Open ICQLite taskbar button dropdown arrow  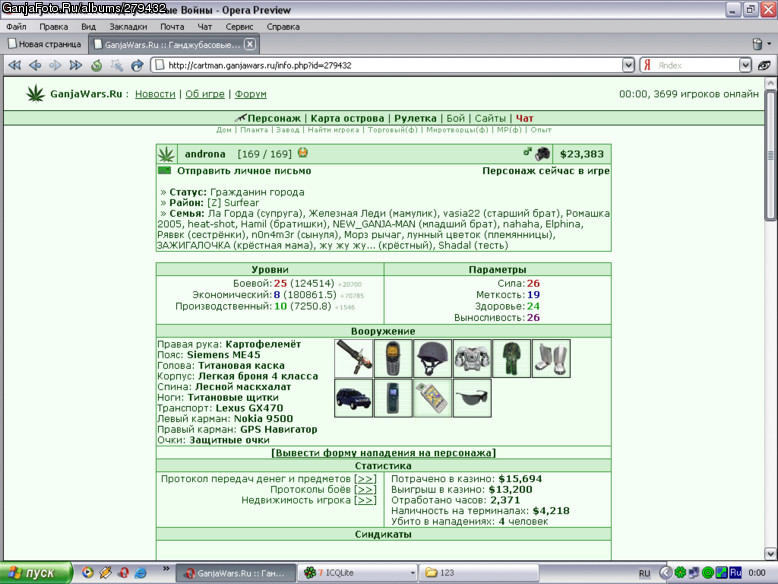[412, 573]
